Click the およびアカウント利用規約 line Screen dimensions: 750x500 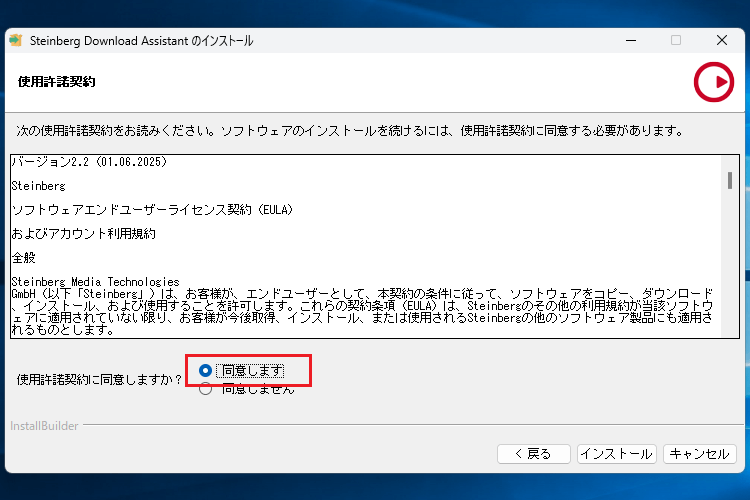coord(83,233)
